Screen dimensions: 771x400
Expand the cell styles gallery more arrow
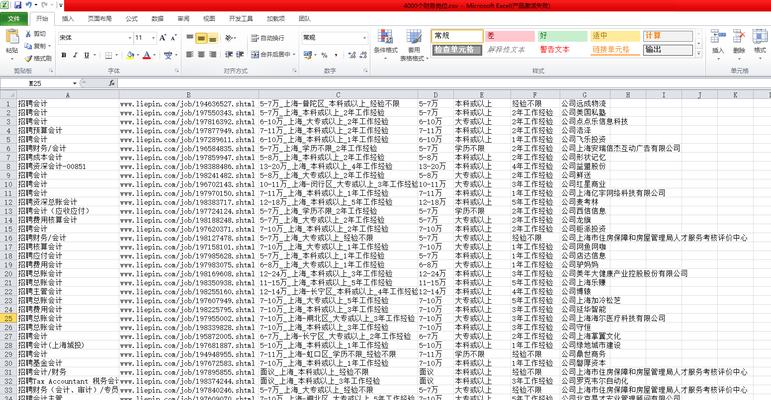tap(699, 53)
